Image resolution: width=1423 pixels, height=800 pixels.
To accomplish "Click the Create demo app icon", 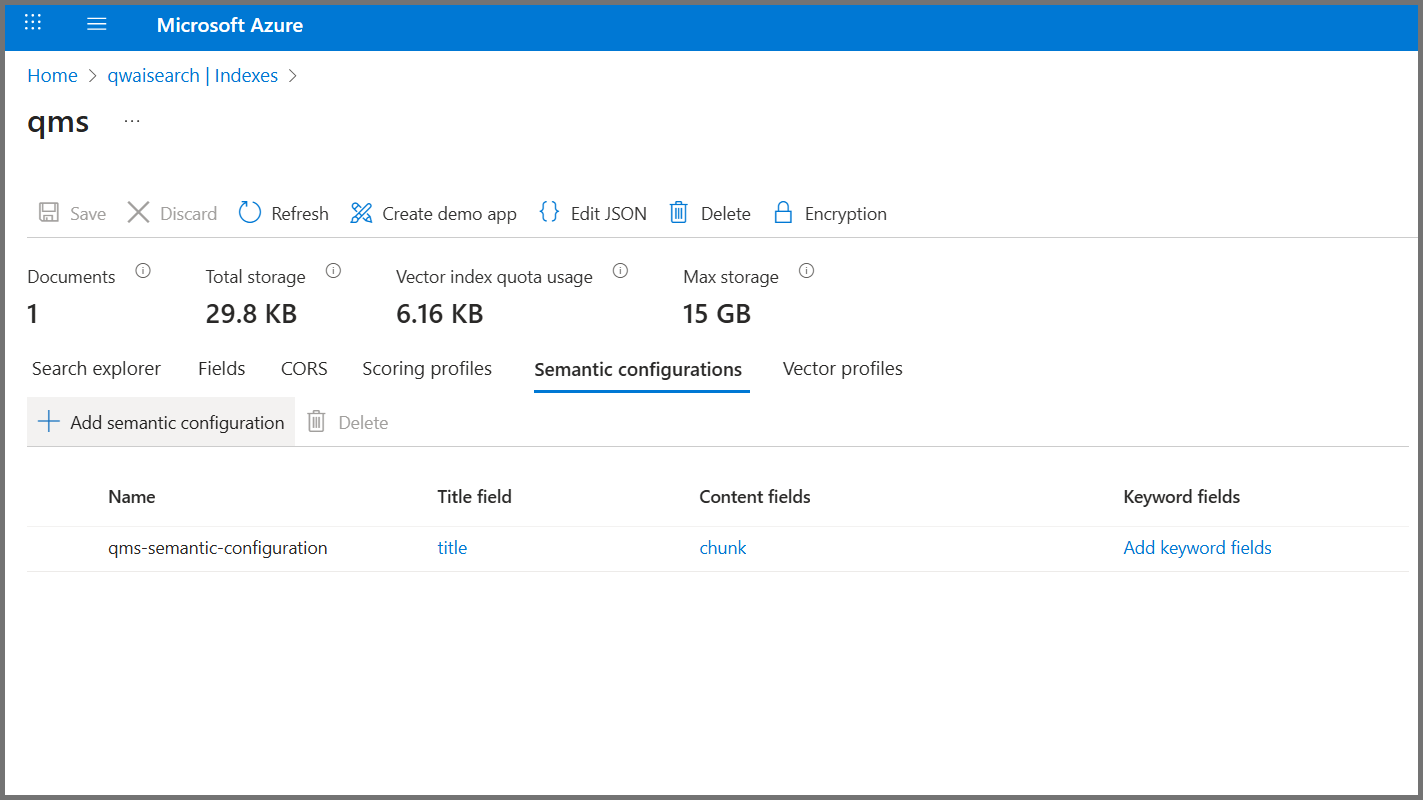I will pos(361,213).
